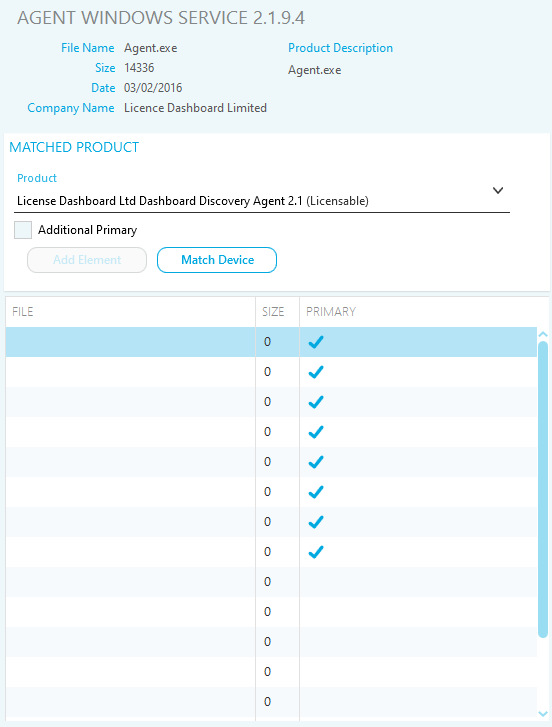552x727 pixels.
Task: Open the Product dropdown arrow
Action: click(498, 191)
